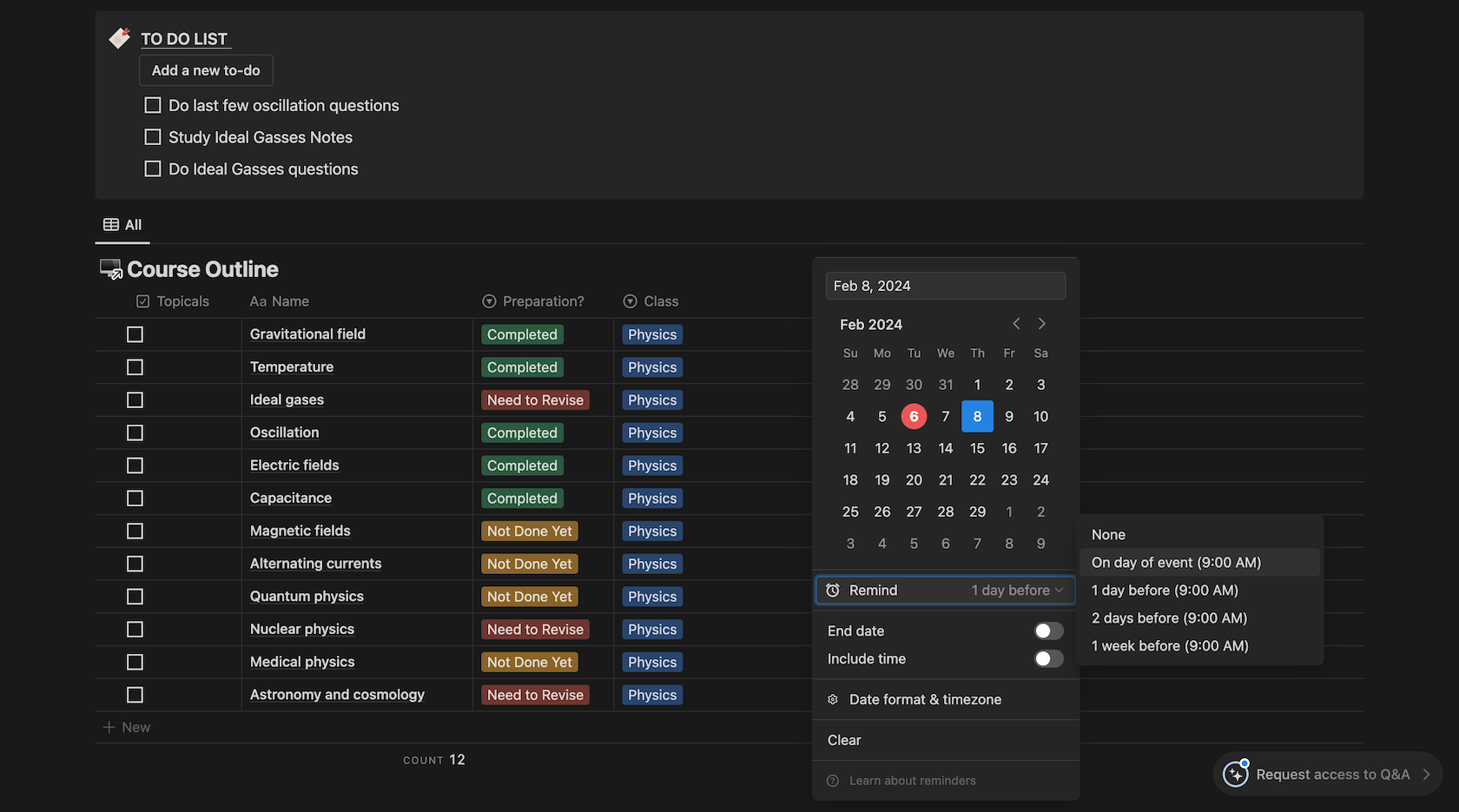
Task: Select '1 day before (9:00 AM)' reminder
Action: [1199, 591]
